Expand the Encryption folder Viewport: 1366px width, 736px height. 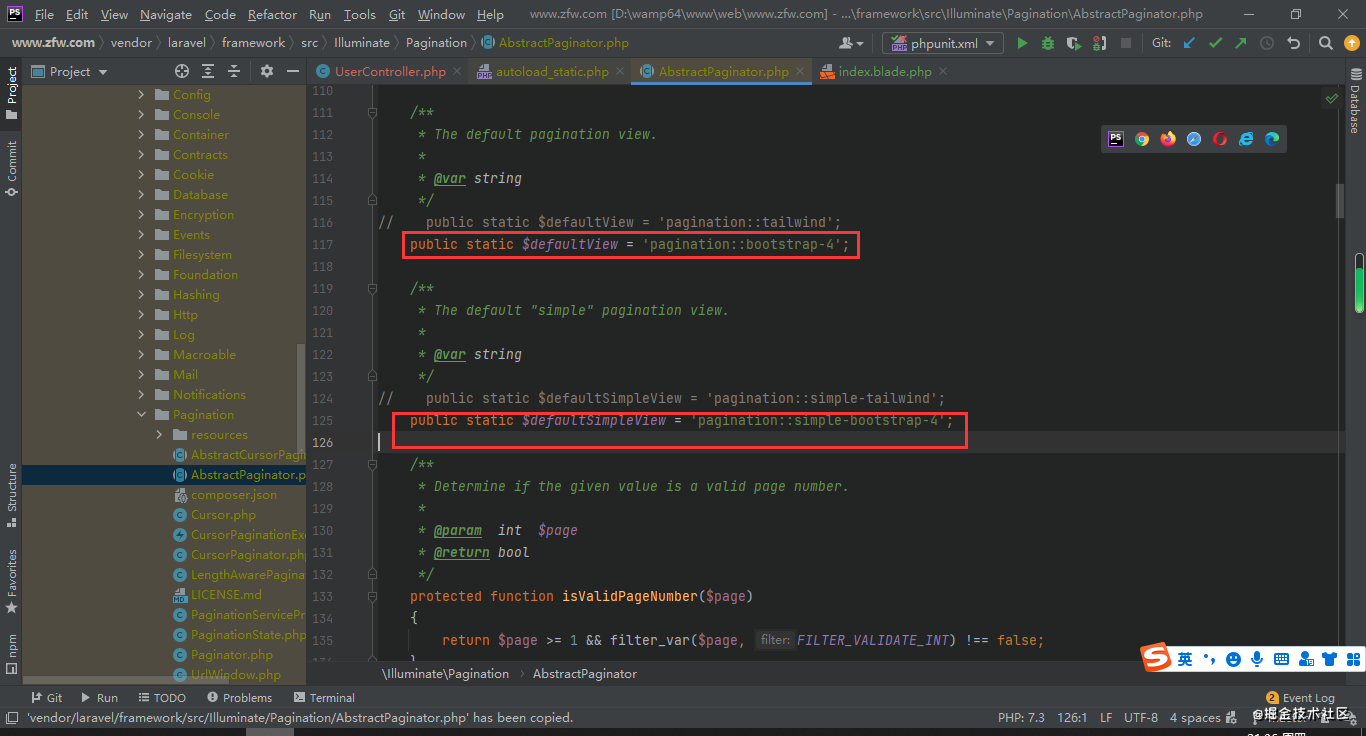coord(141,215)
